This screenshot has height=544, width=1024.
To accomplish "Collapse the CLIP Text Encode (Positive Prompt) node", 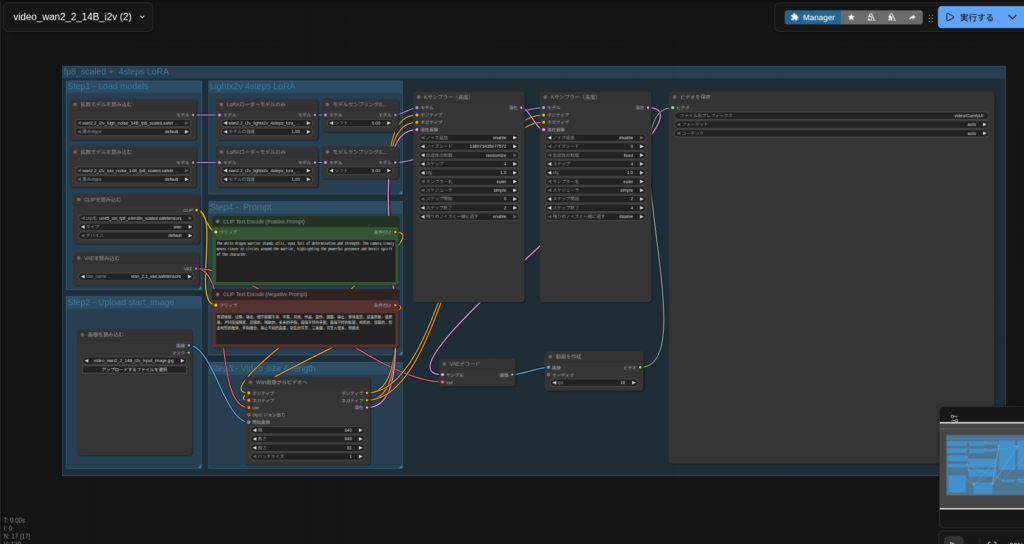I will point(217,221).
